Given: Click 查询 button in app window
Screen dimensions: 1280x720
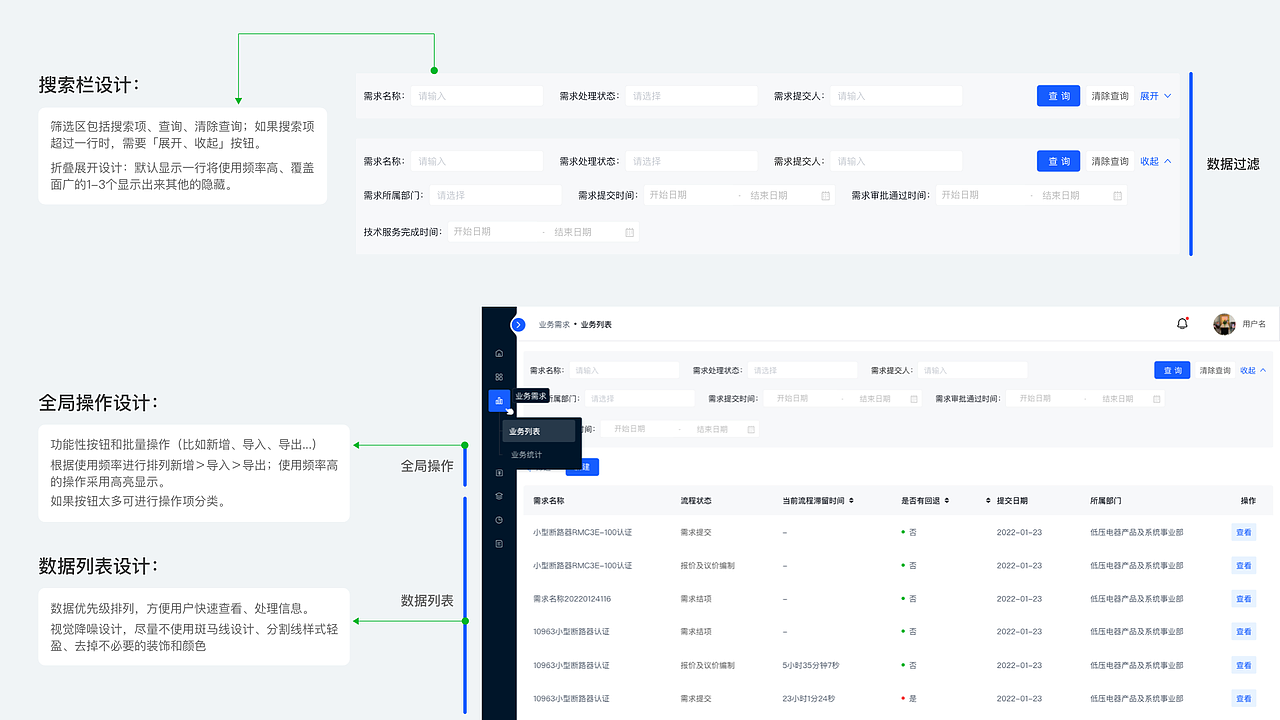Looking at the screenshot, I should [x=1172, y=371].
